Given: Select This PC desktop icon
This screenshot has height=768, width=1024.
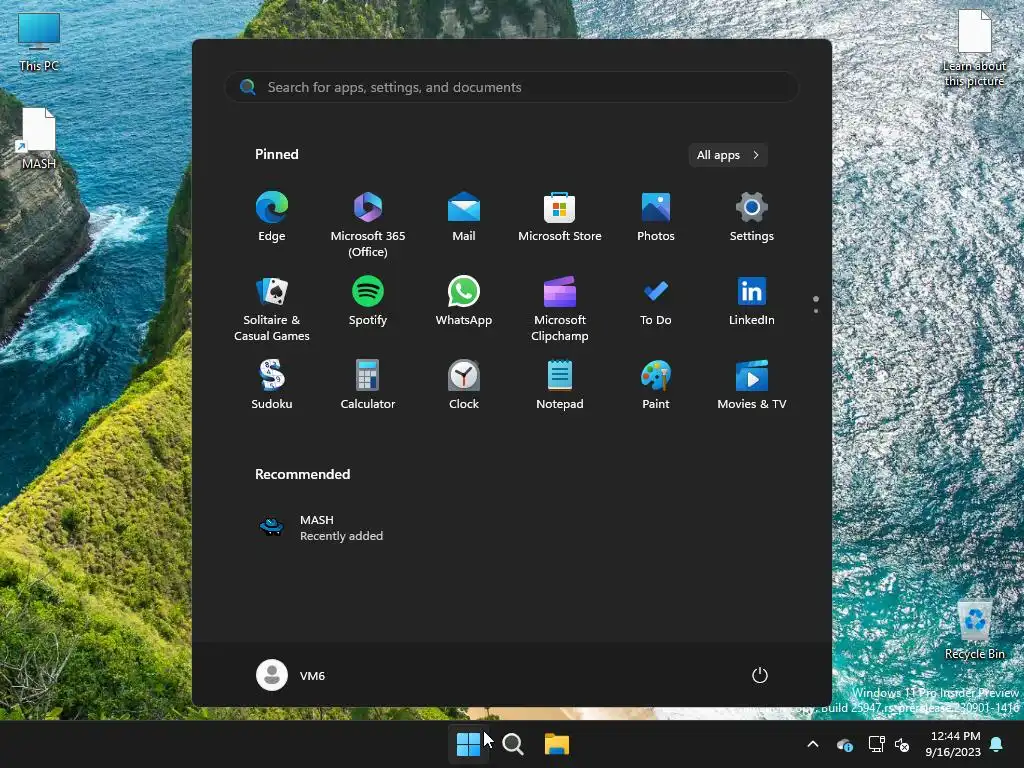Looking at the screenshot, I should (39, 42).
